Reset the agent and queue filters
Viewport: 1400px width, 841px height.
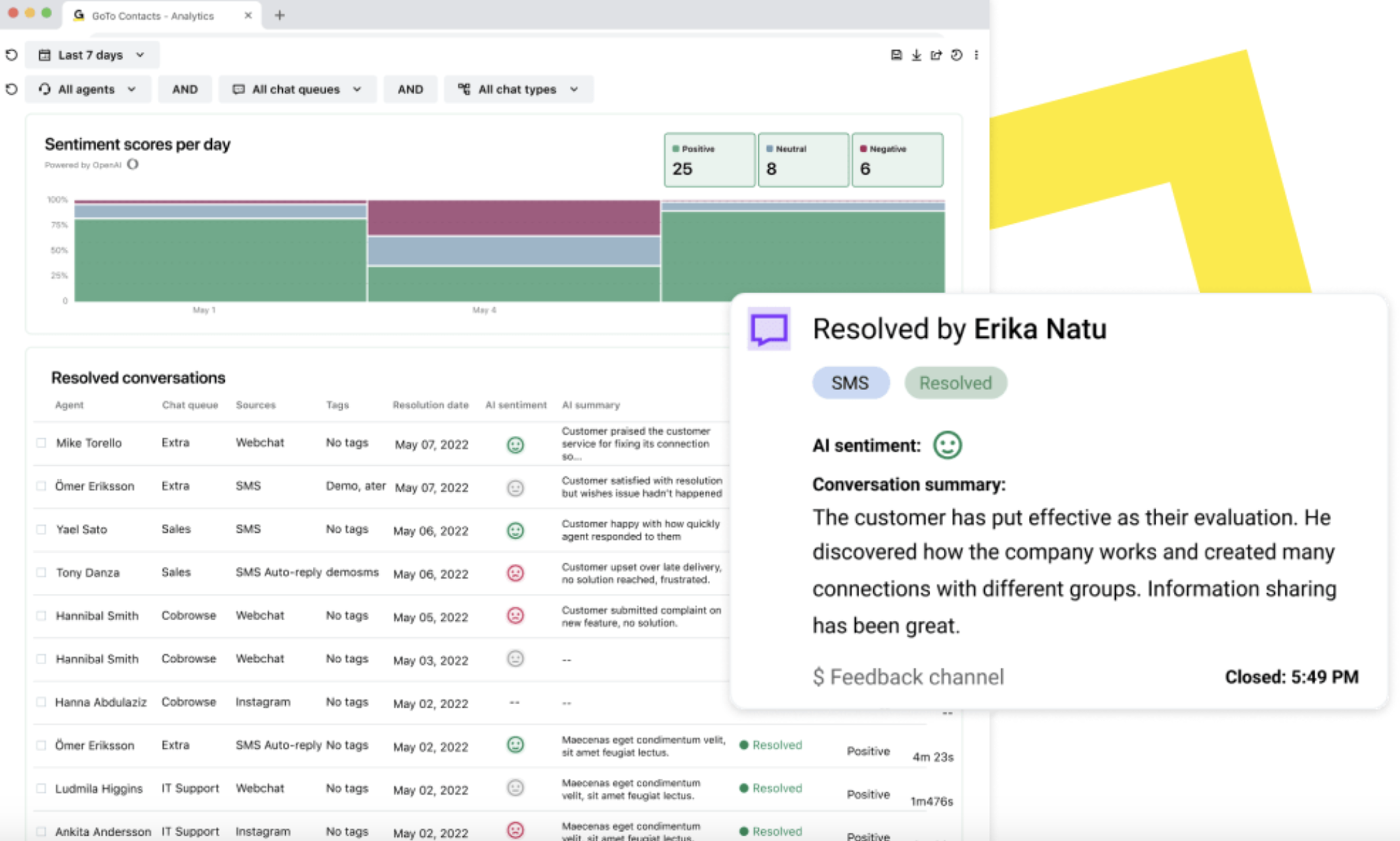pos(12,89)
